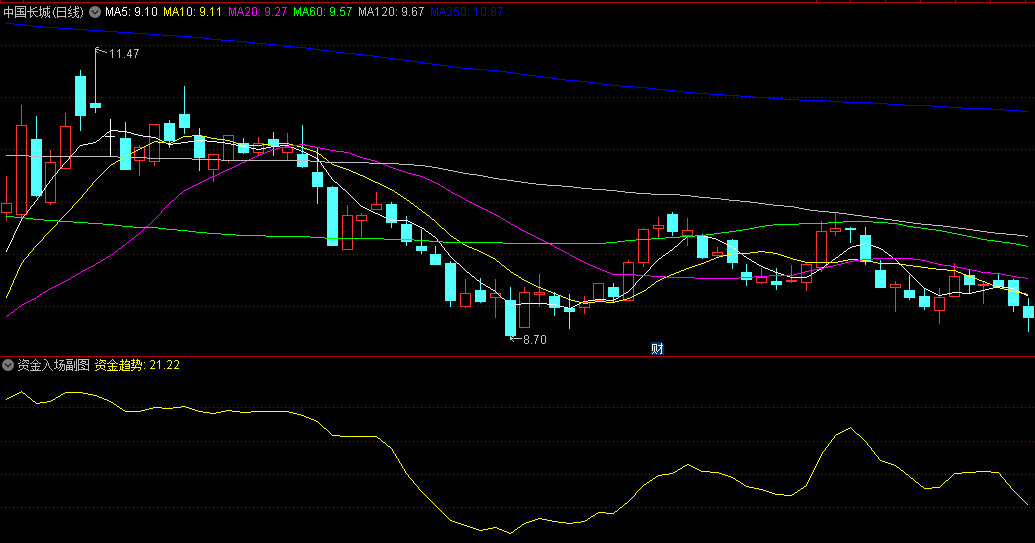Click the 资金入场副图 sub-chart title
Viewport: 1035px width, 543px height.
53,365
